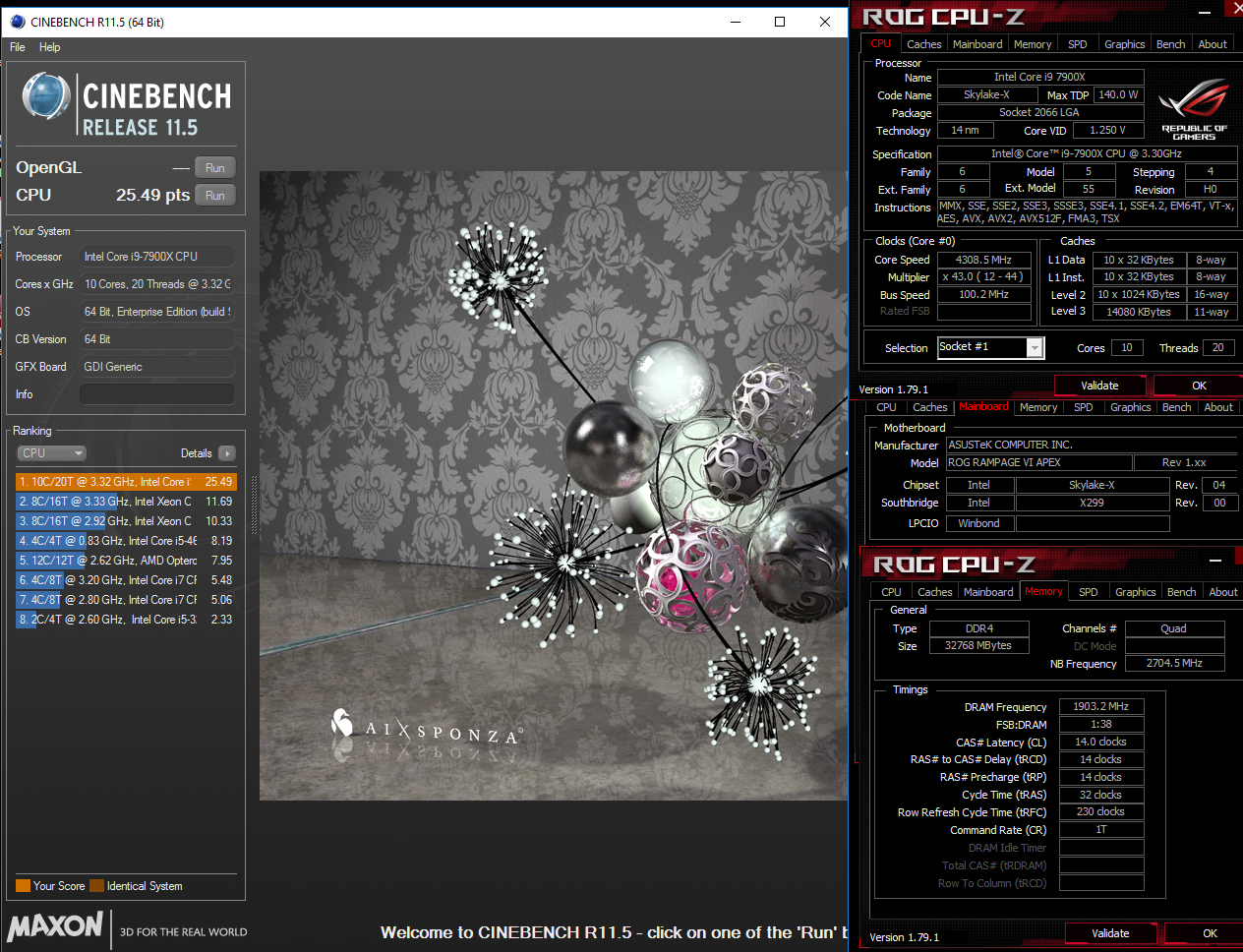Click Validate in the bottom CPU-Z window
The image size is (1243, 952).
(1110, 933)
